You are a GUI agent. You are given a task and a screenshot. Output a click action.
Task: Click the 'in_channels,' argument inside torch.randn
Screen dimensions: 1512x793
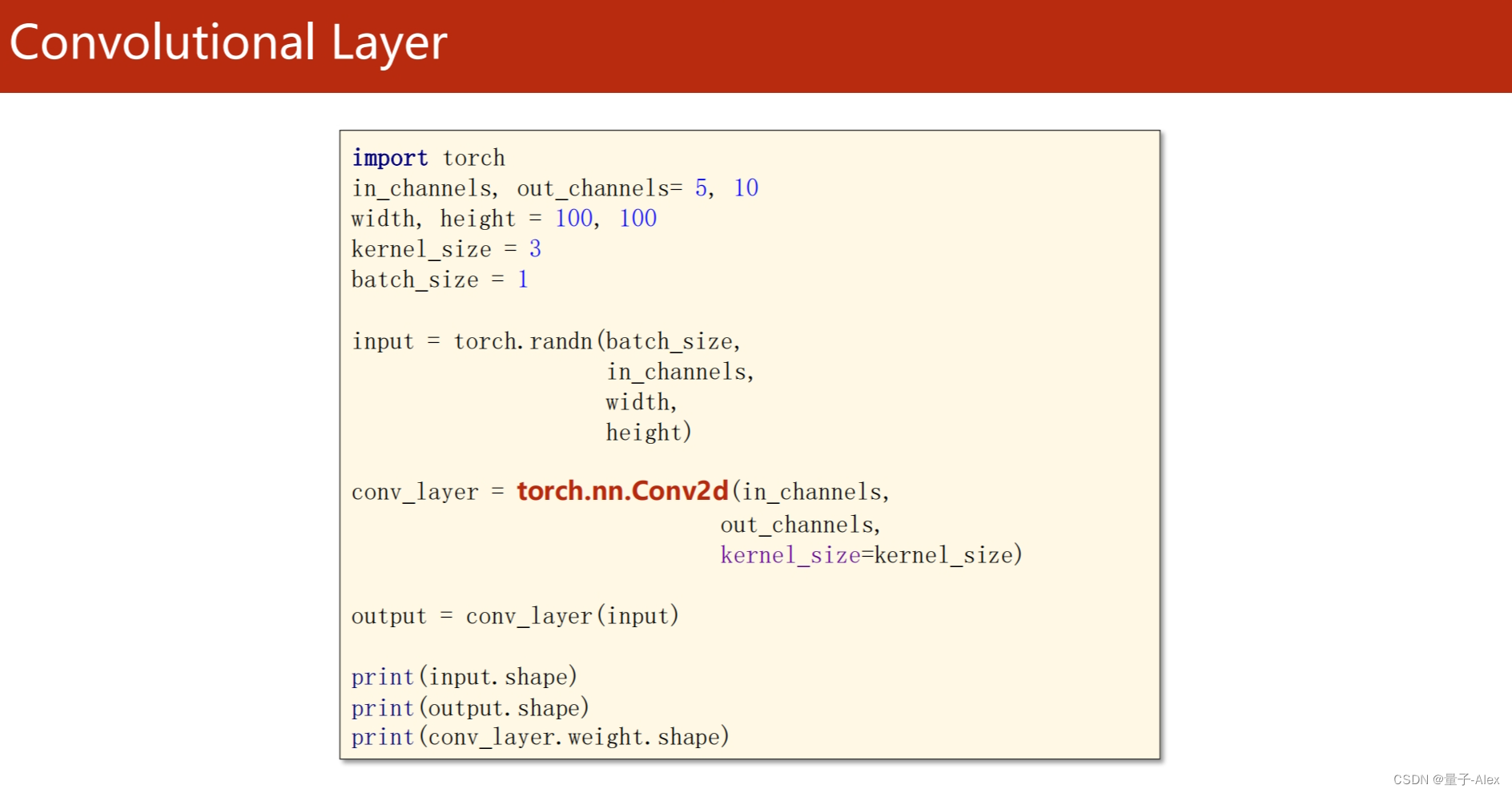point(680,372)
